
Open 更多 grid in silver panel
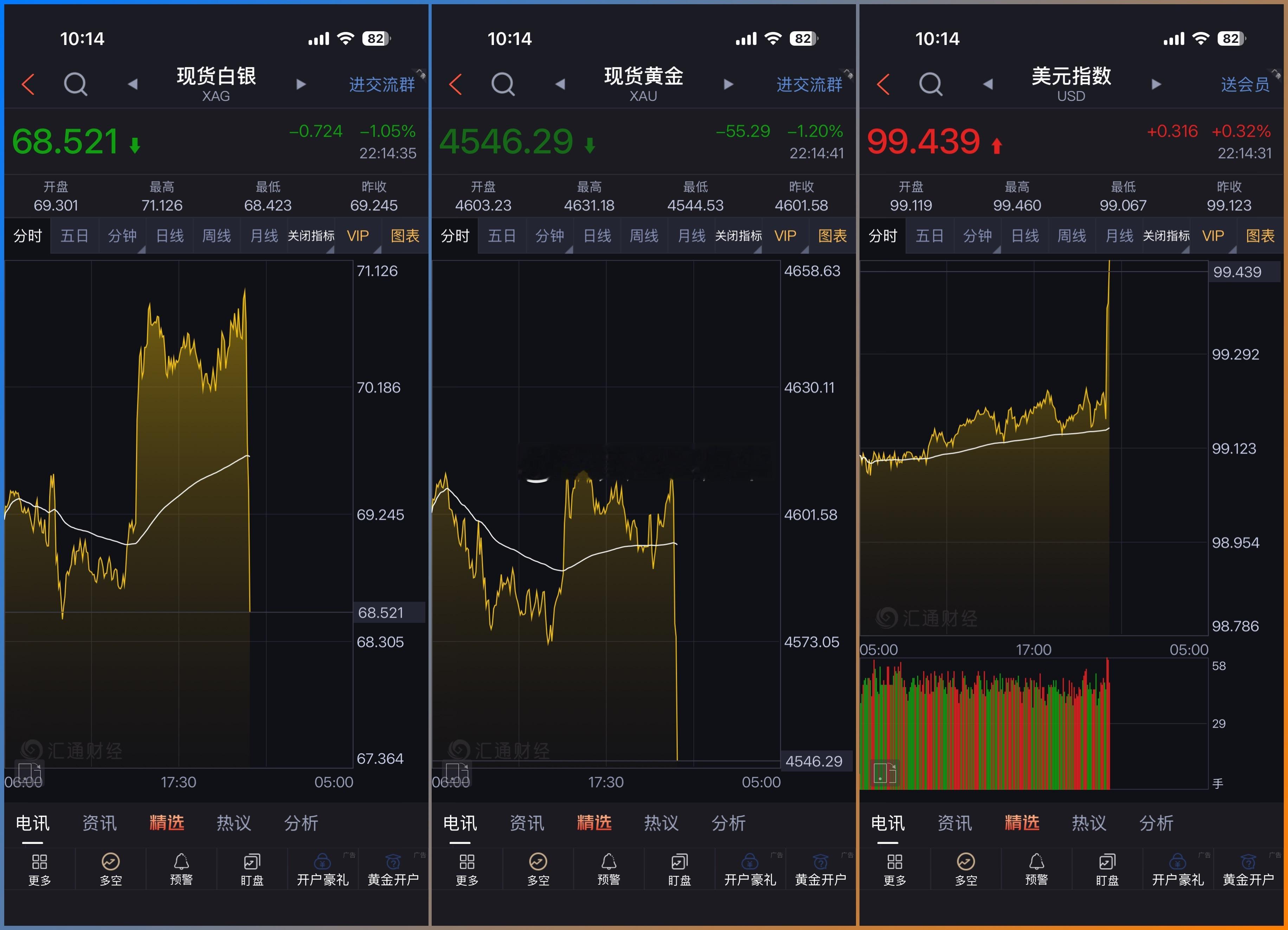[40, 869]
